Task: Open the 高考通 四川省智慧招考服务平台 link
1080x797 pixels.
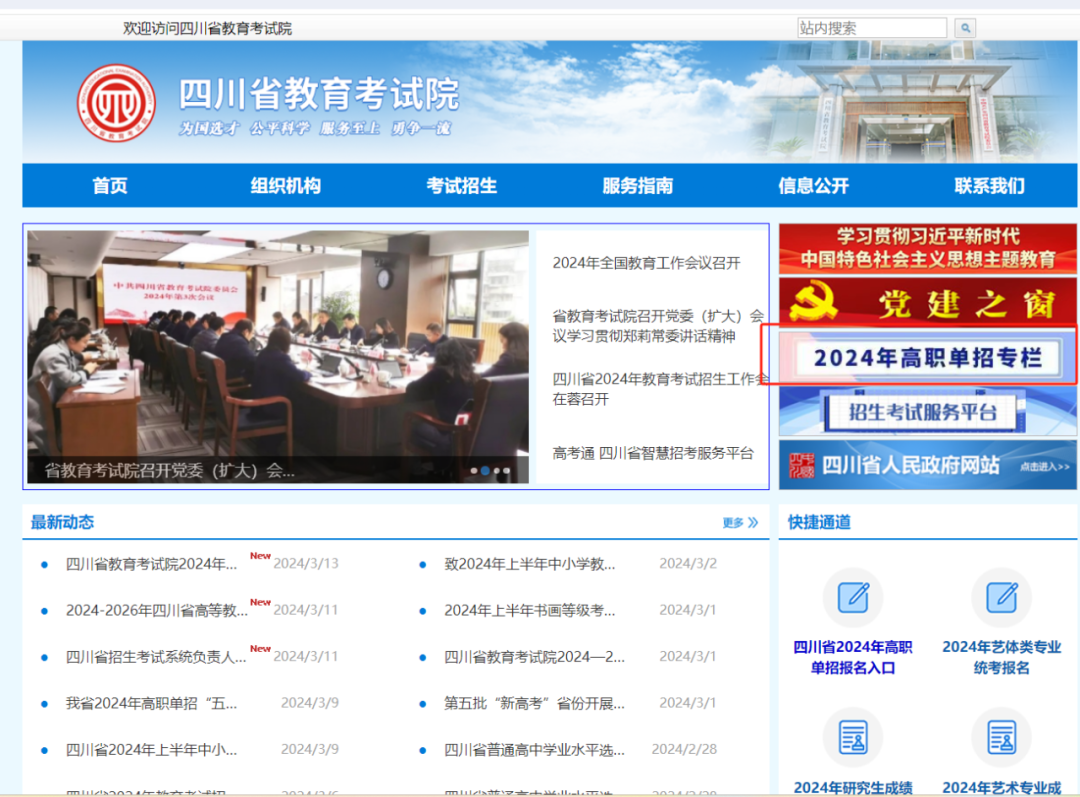Action: tap(653, 453)
